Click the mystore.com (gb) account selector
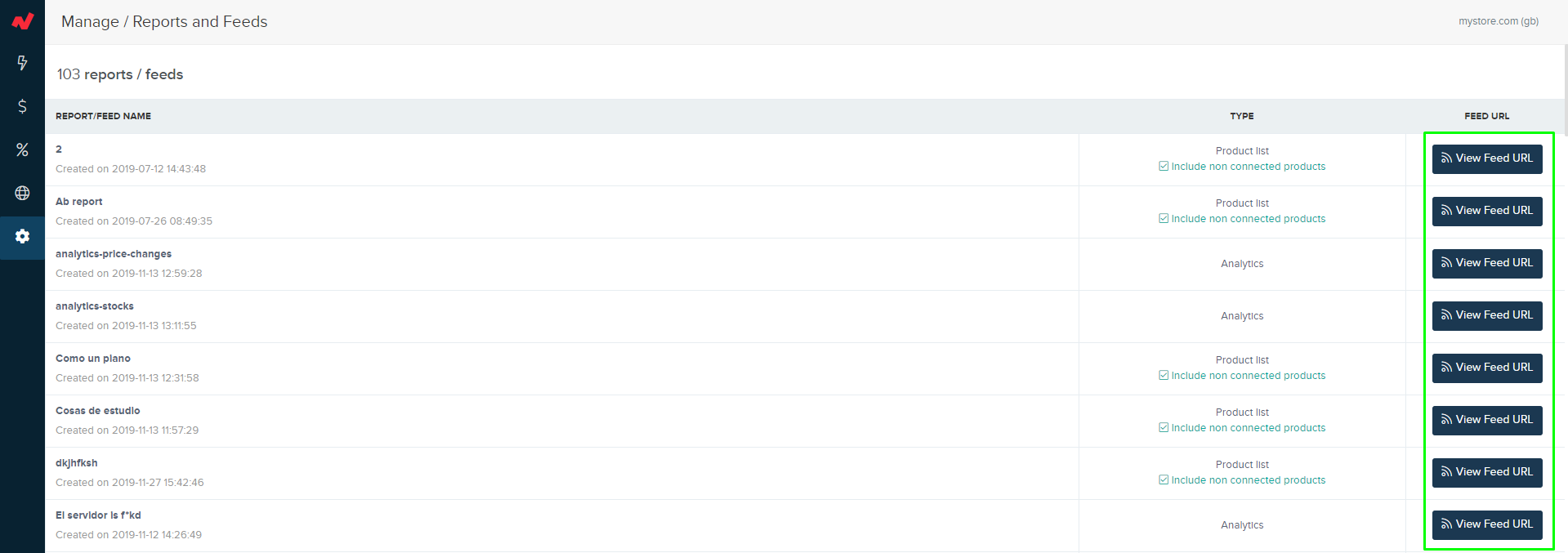 pos(1499,21)
